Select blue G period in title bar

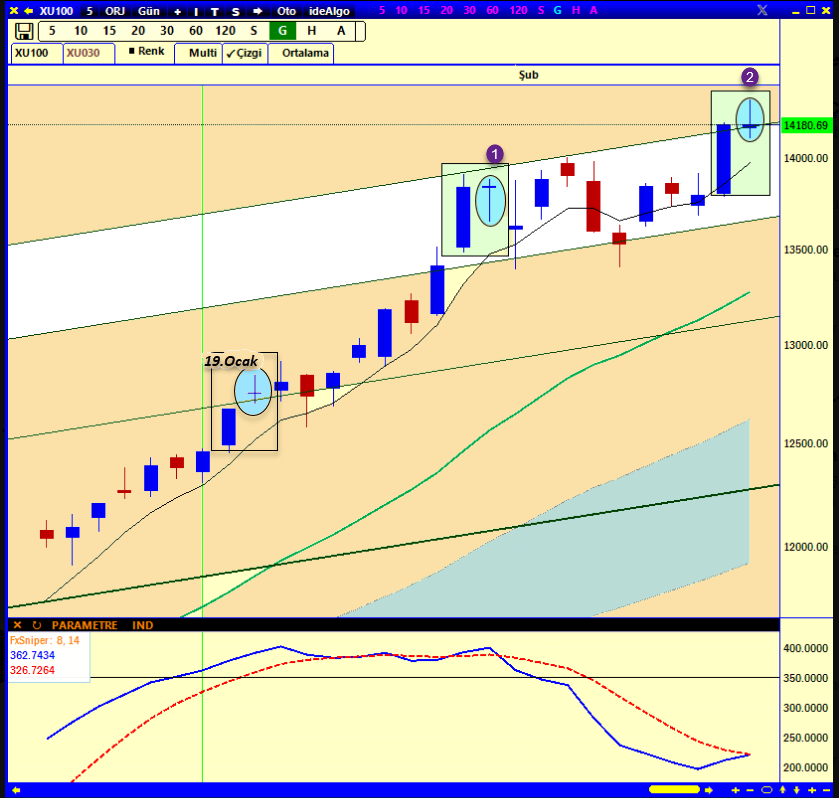click(x=558, y=10)
